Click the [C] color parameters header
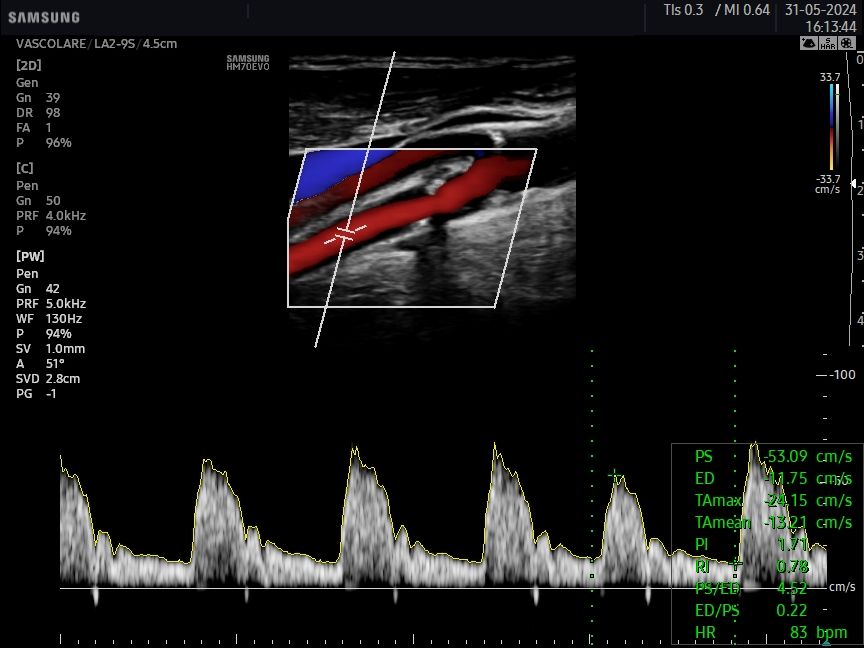Image resolution: width=864 pixels, height=648 pixels. pos(25,168)
